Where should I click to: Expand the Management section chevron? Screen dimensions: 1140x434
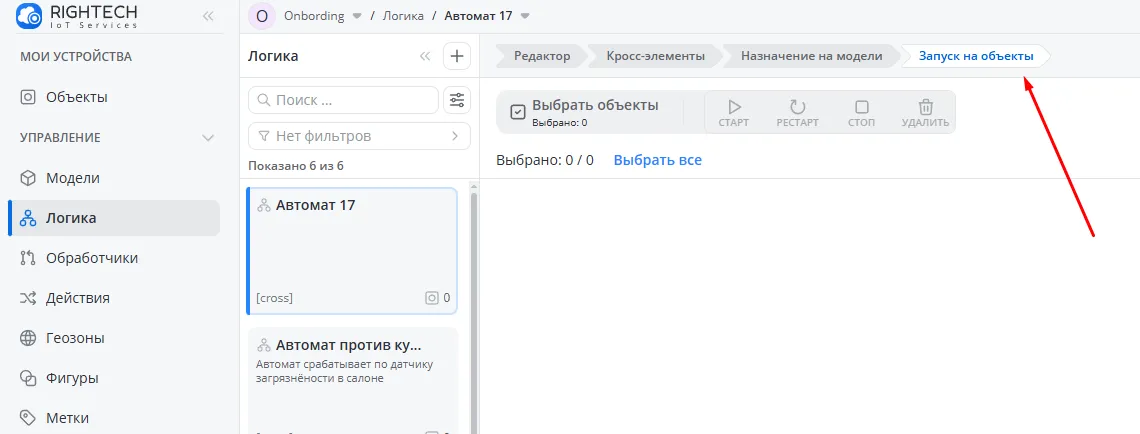pos(208,137)
